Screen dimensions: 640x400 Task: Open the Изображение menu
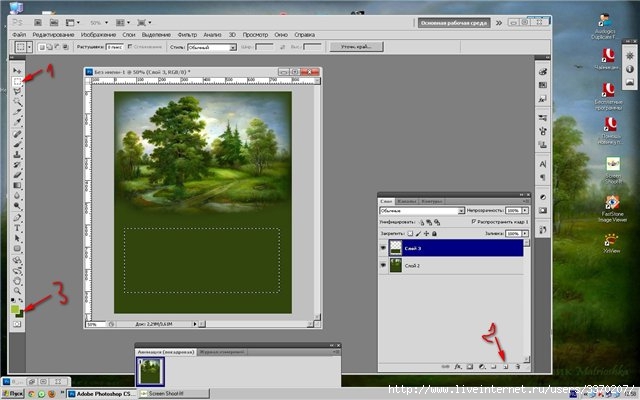coord(98,35)
